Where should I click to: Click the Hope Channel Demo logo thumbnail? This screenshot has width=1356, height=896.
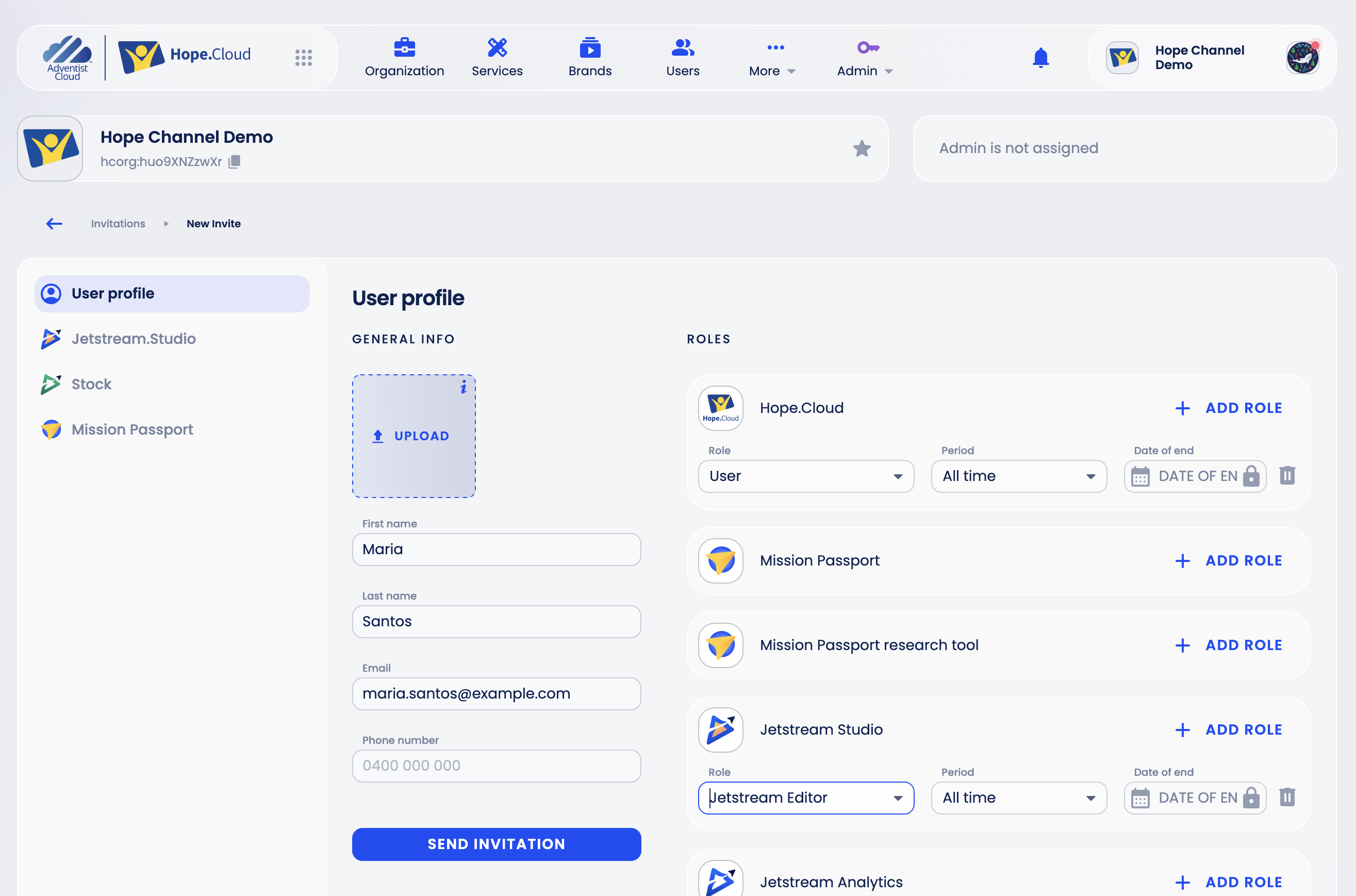51,148
